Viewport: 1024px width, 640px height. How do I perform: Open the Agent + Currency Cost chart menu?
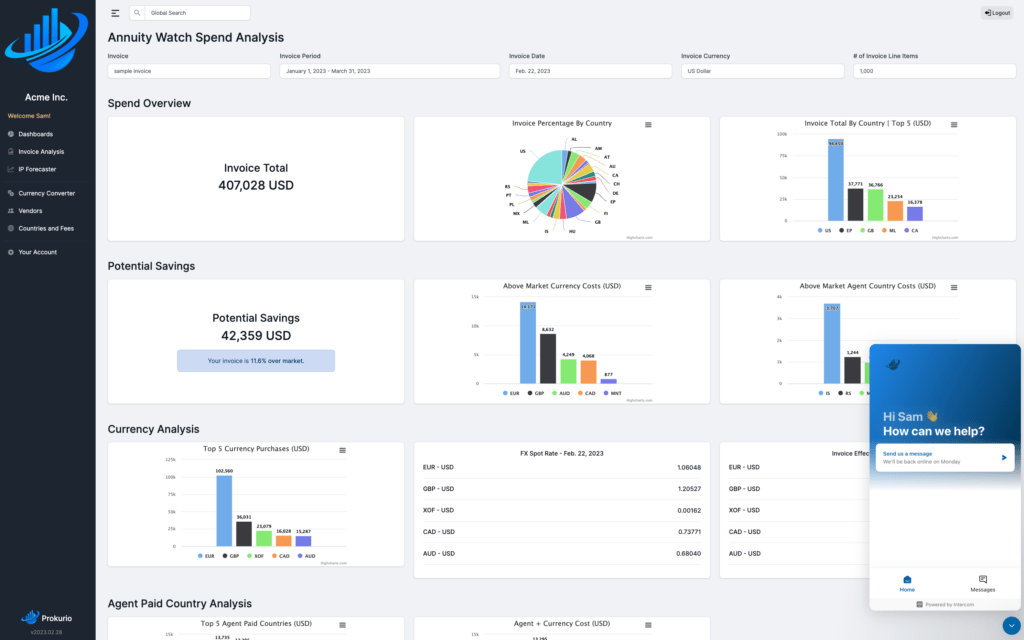(648, 625)
